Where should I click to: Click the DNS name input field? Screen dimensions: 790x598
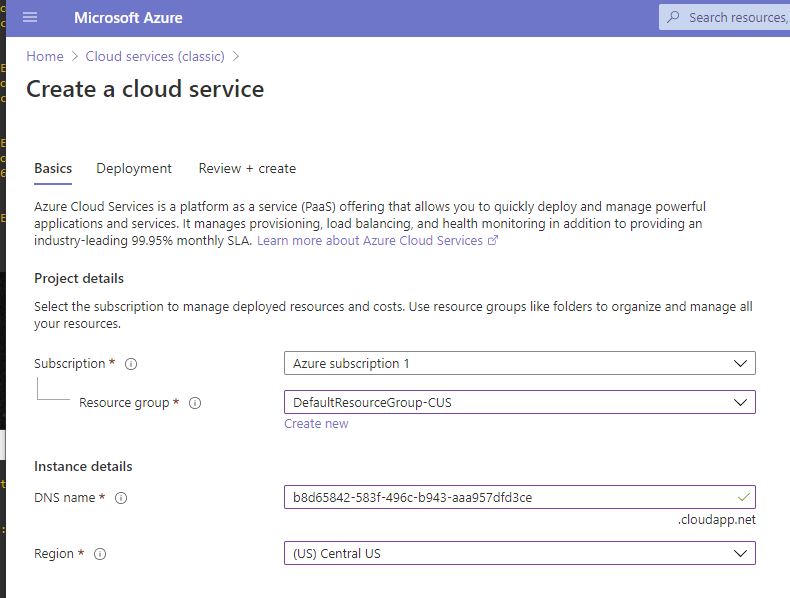500,497
